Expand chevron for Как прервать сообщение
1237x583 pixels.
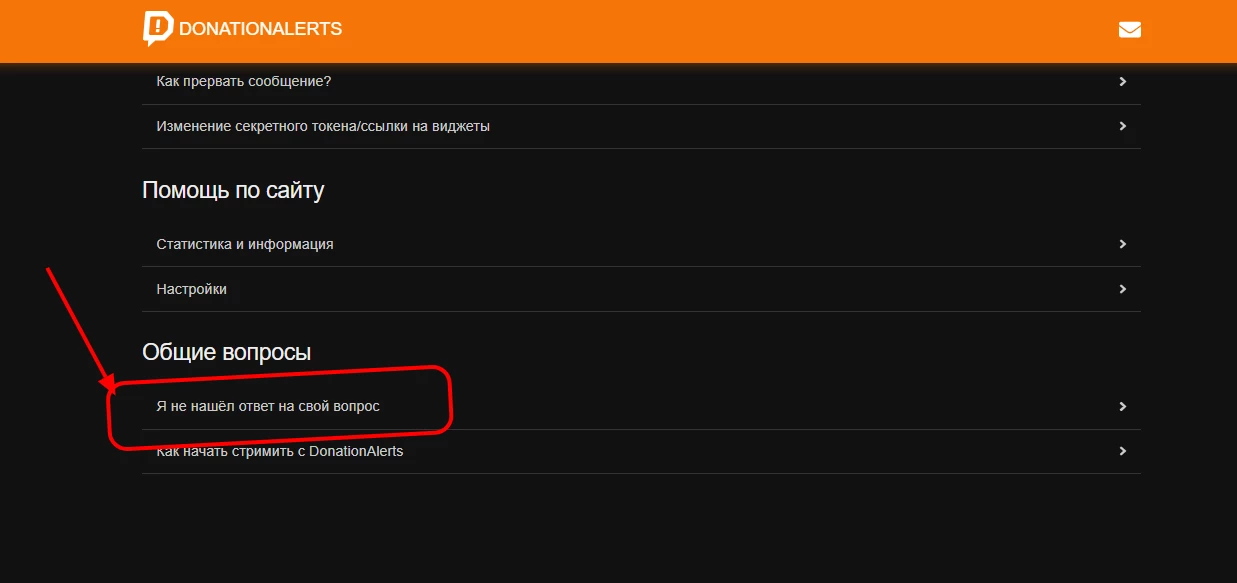pyautogui.click(x=1123, y=82)
